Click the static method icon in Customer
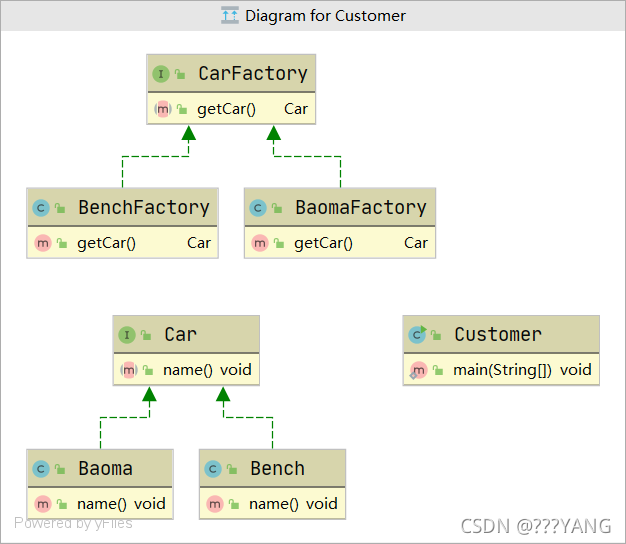 tap(418, 370)
